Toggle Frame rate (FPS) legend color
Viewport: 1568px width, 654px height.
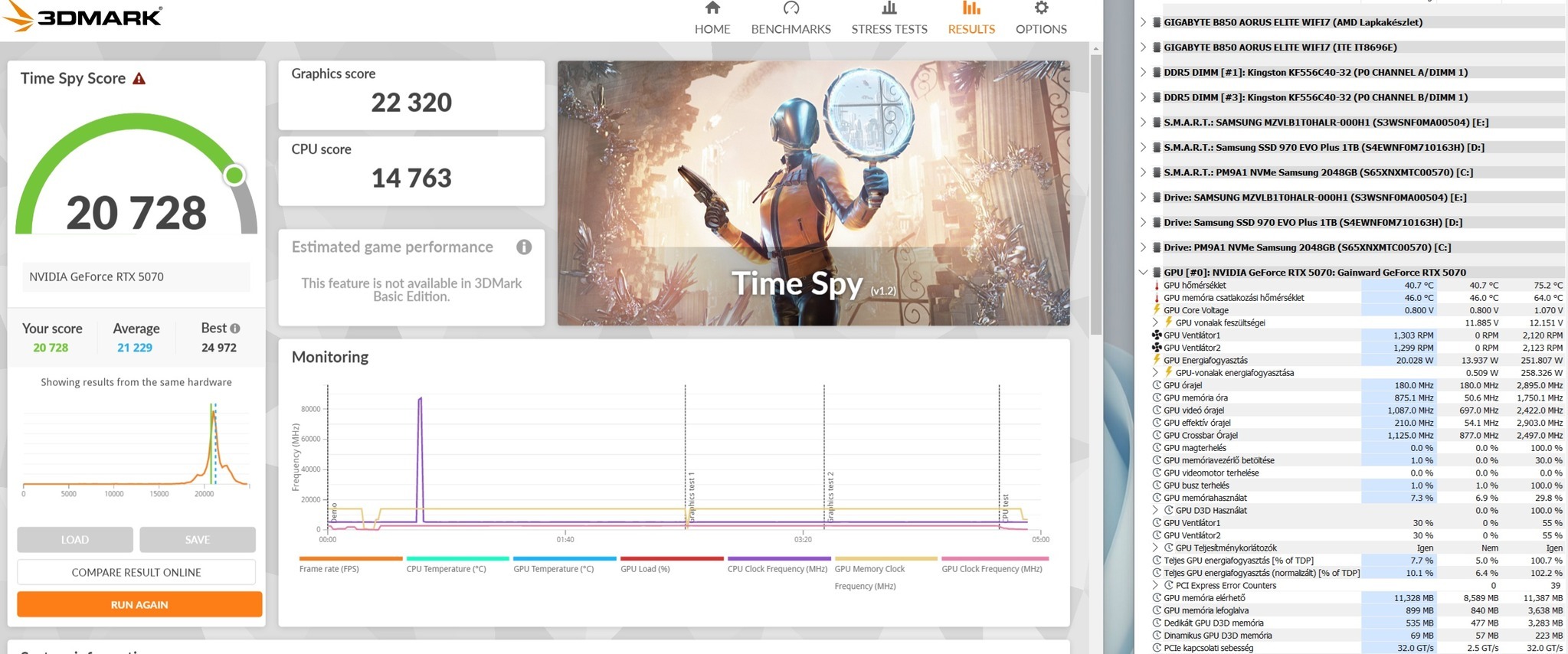tap(351, 558)
